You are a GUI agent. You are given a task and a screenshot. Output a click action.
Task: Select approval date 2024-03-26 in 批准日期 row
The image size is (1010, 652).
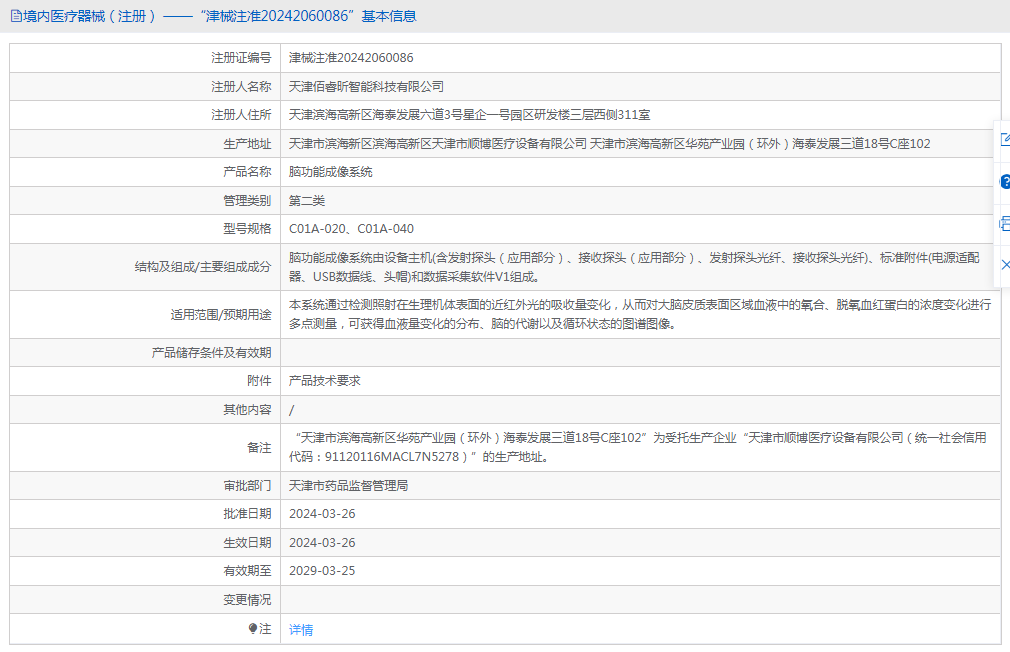click(322, 513)
